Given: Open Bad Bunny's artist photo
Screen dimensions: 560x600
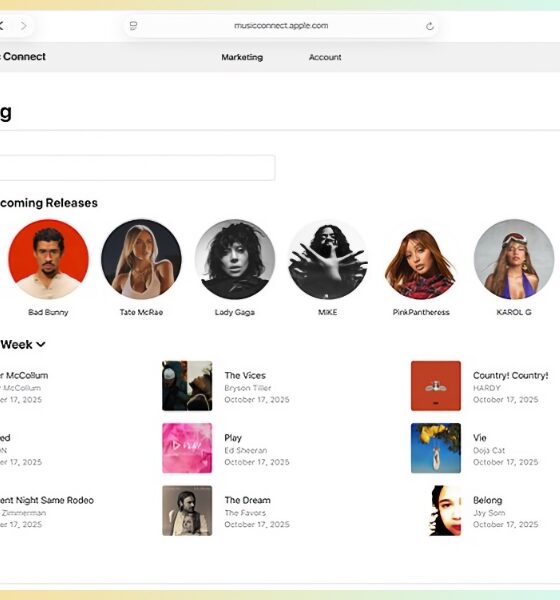Looking at the screenshot, I should tap(48, 259).
